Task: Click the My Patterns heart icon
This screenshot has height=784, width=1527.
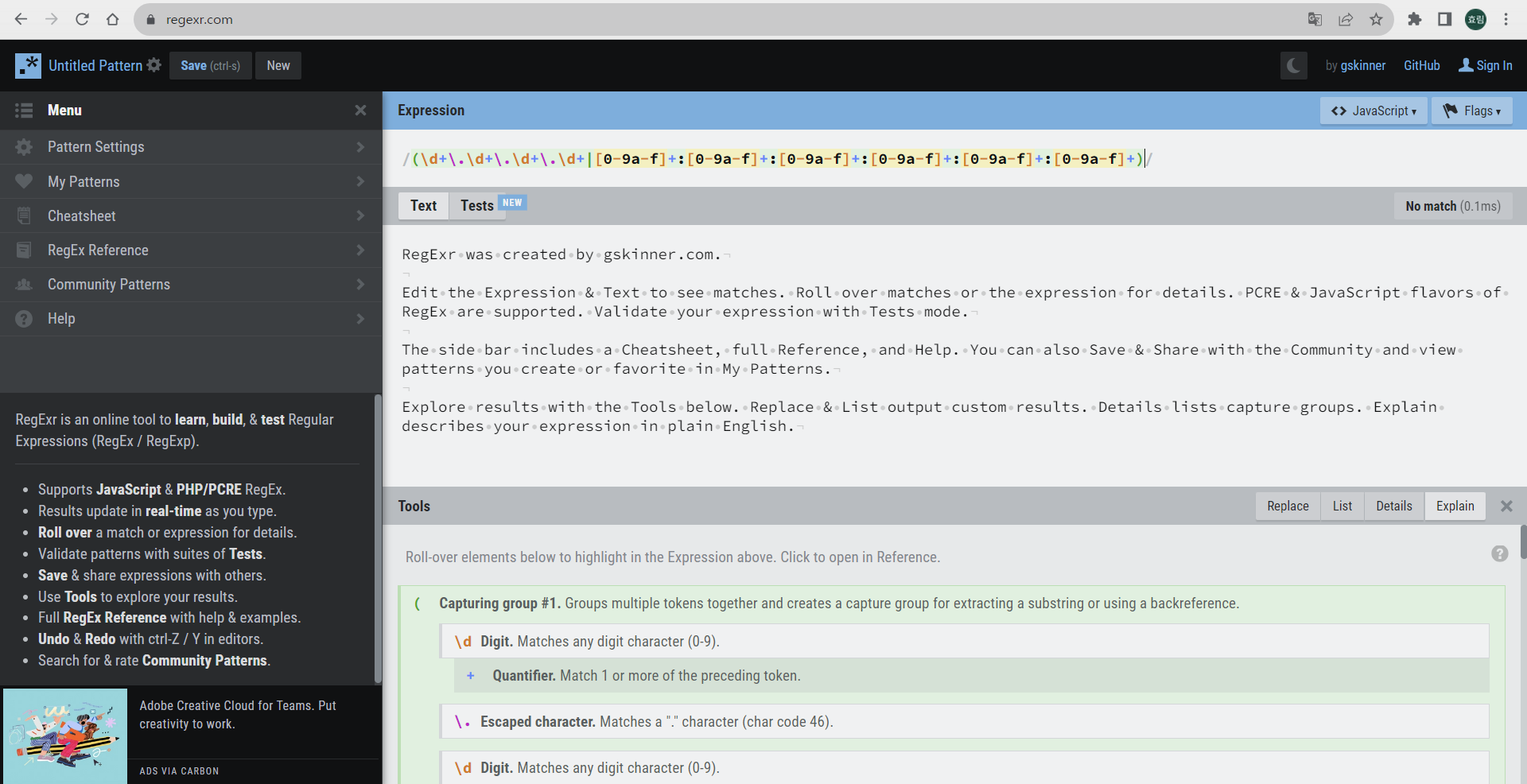Action: 24,181
